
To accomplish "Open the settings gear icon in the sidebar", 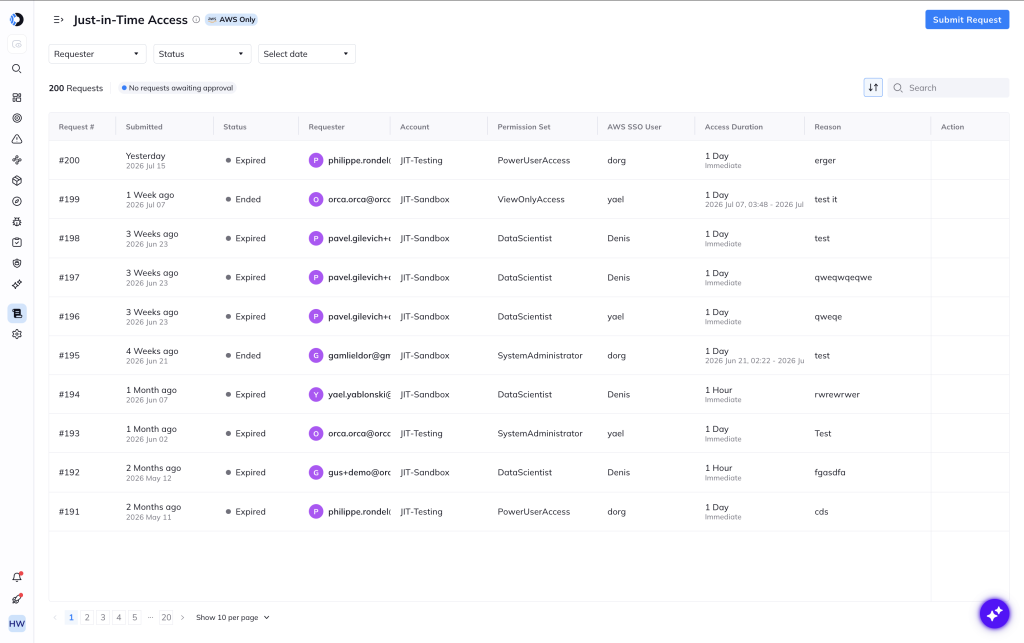I will click(x=17, y=334).
